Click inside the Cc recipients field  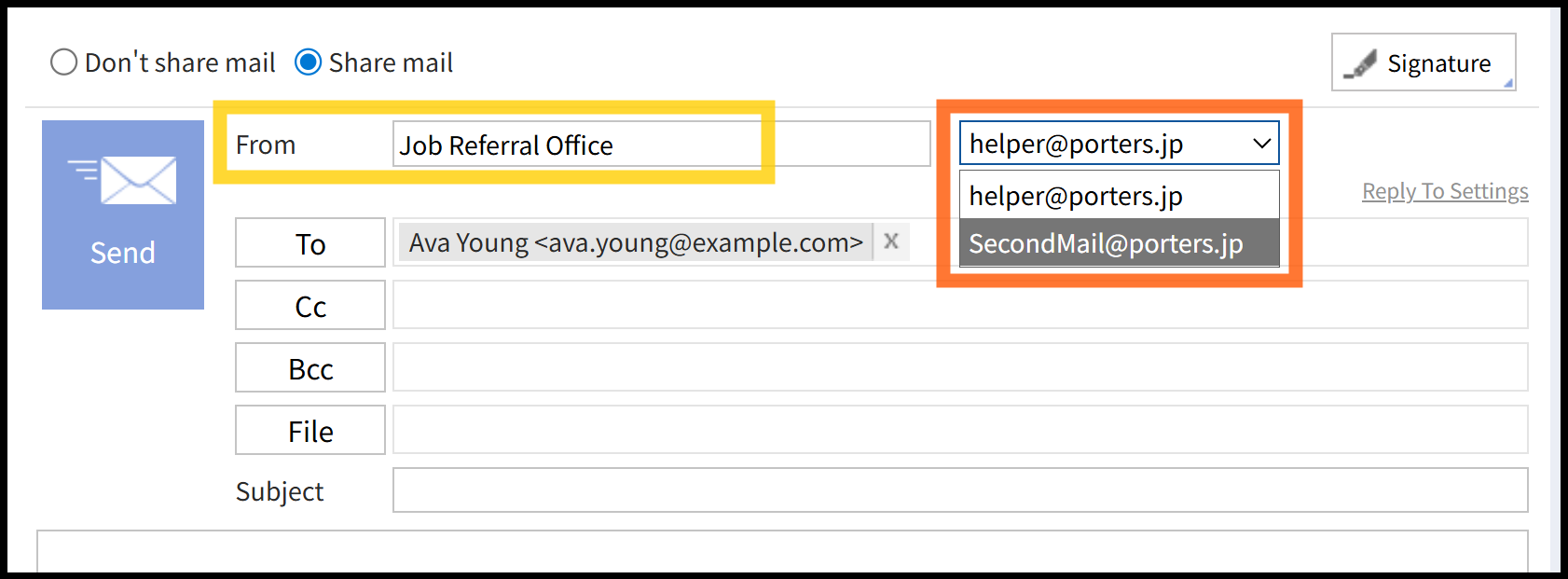click(960, 305)
